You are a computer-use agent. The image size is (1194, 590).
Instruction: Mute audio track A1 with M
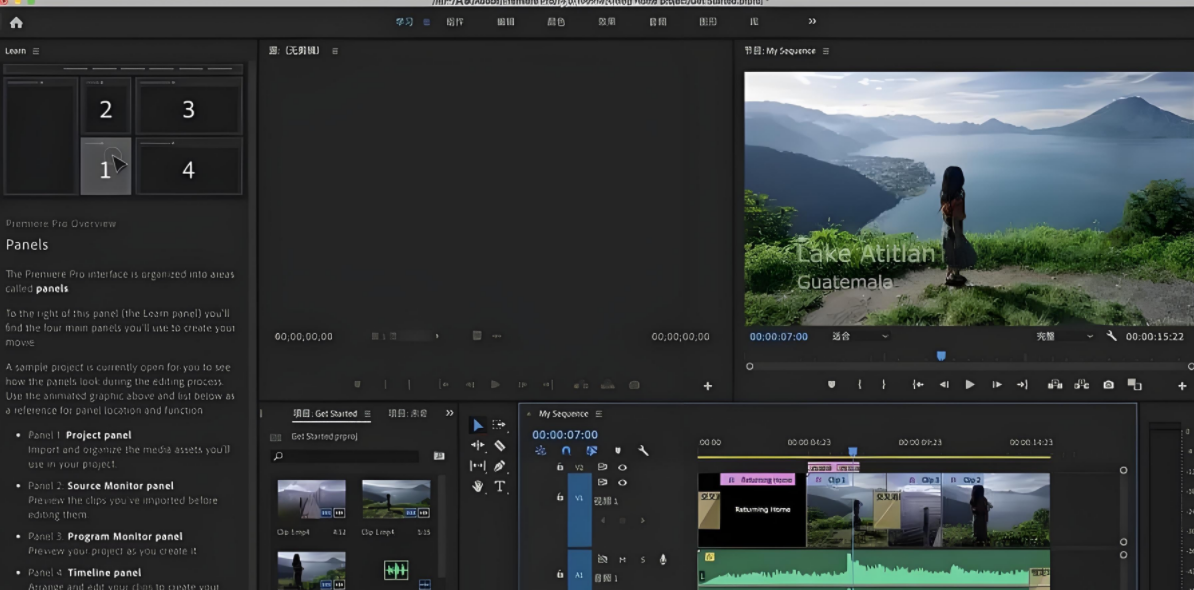[622, 560]
